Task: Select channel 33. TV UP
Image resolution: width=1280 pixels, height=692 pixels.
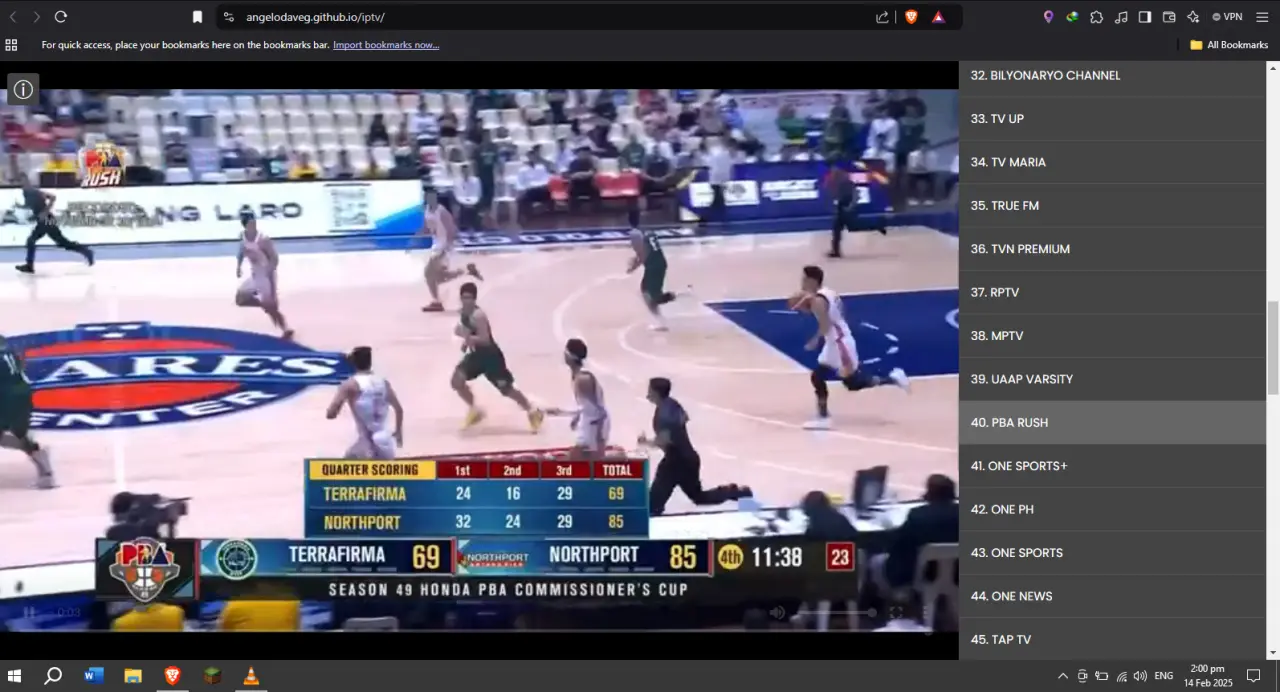Action: pyautogui.click(x=1112, y=119)
